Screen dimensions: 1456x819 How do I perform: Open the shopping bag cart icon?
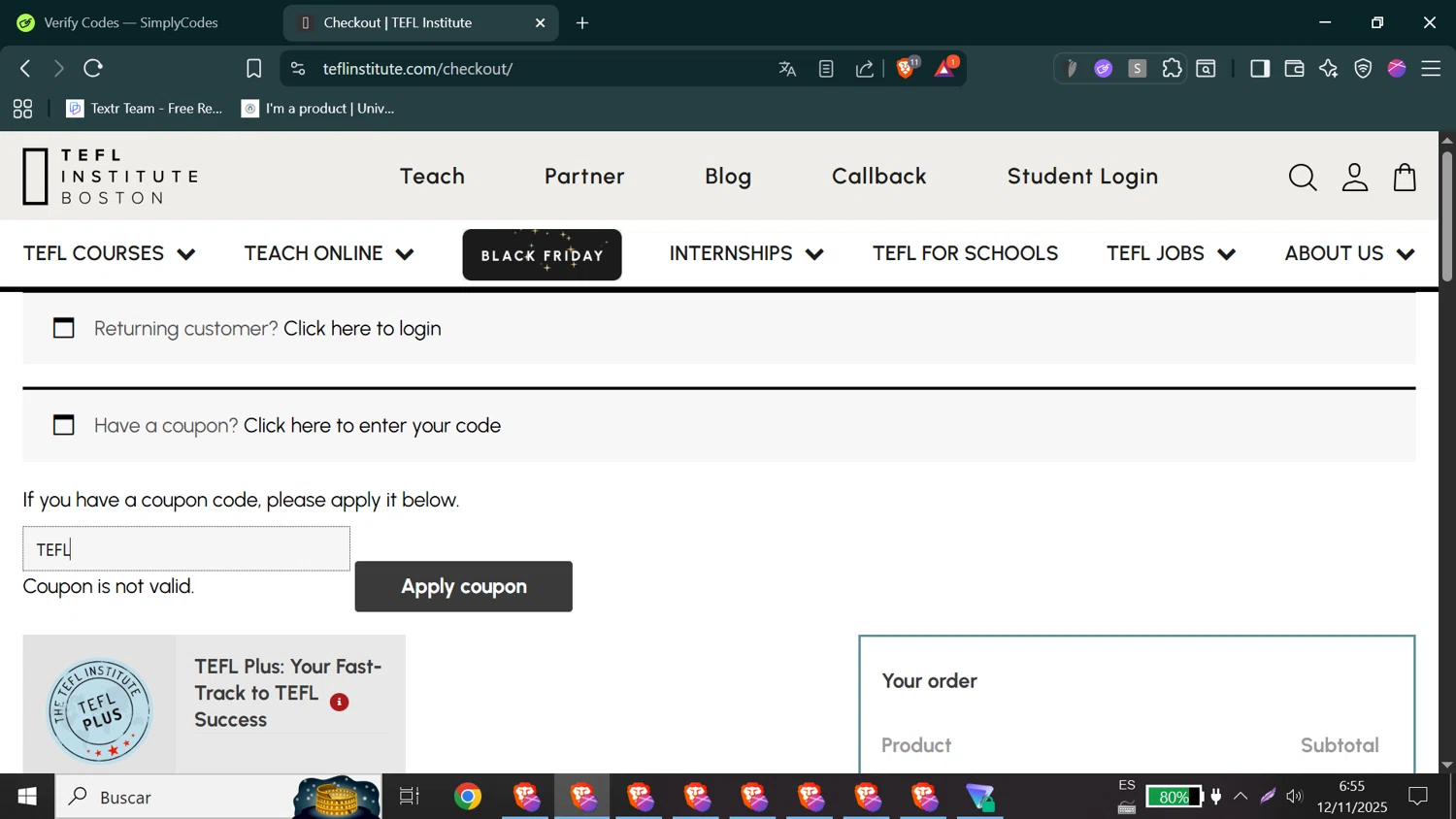pyautogui.click(x=1405, y=178)
